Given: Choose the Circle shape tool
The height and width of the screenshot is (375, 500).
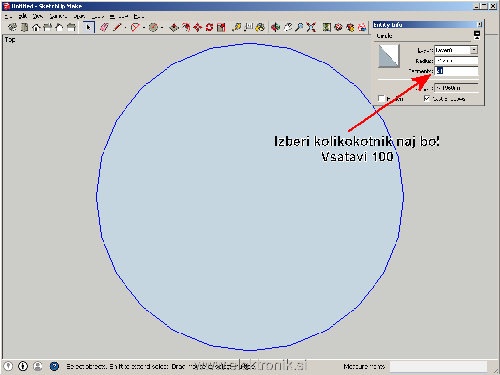Looking at the screenshot, I should point(153,27).
